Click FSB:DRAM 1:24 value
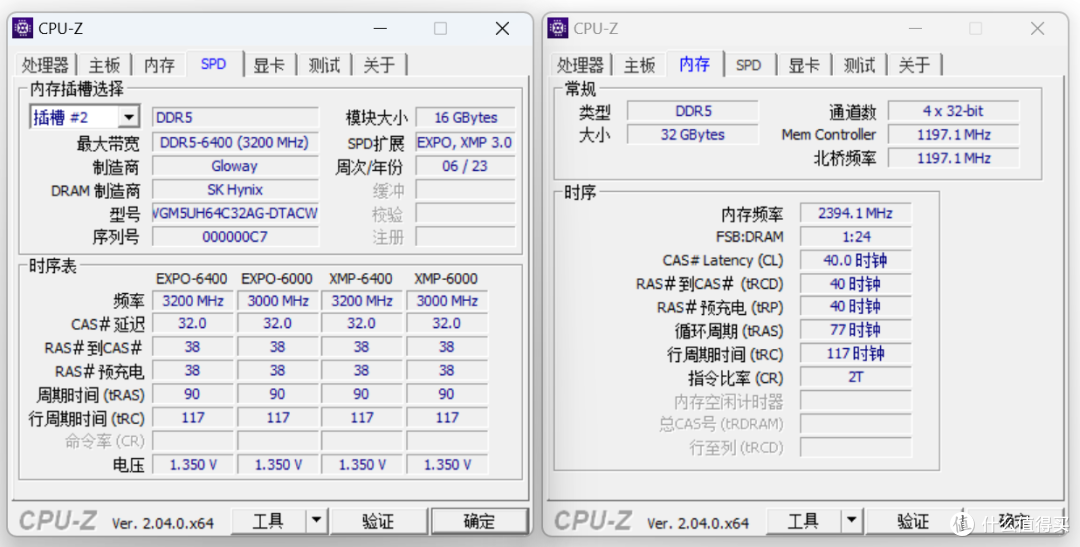Viewport: 1080px width, 547px height. tap(855, 236)
